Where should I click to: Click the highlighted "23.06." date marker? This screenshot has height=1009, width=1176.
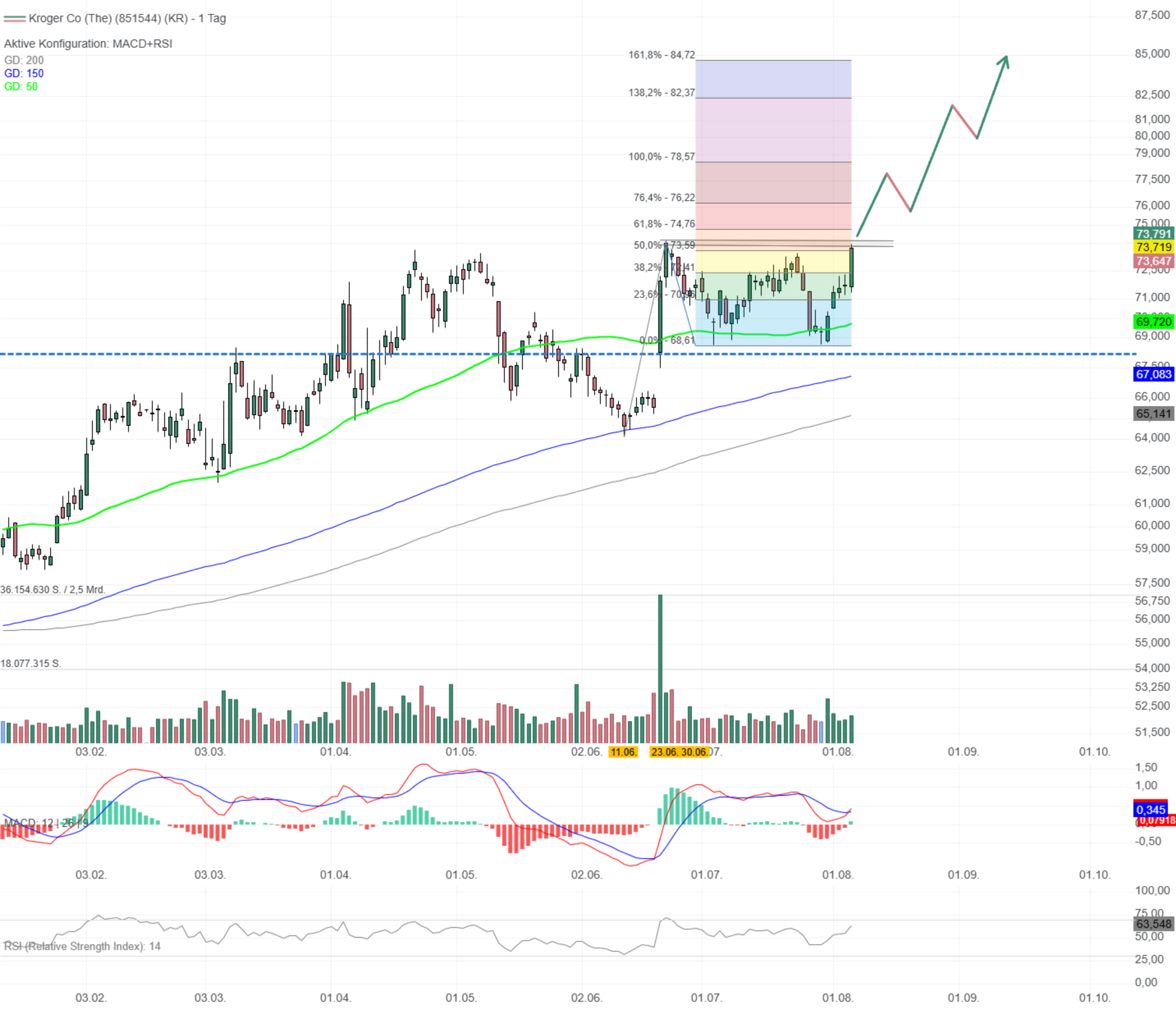664,752
